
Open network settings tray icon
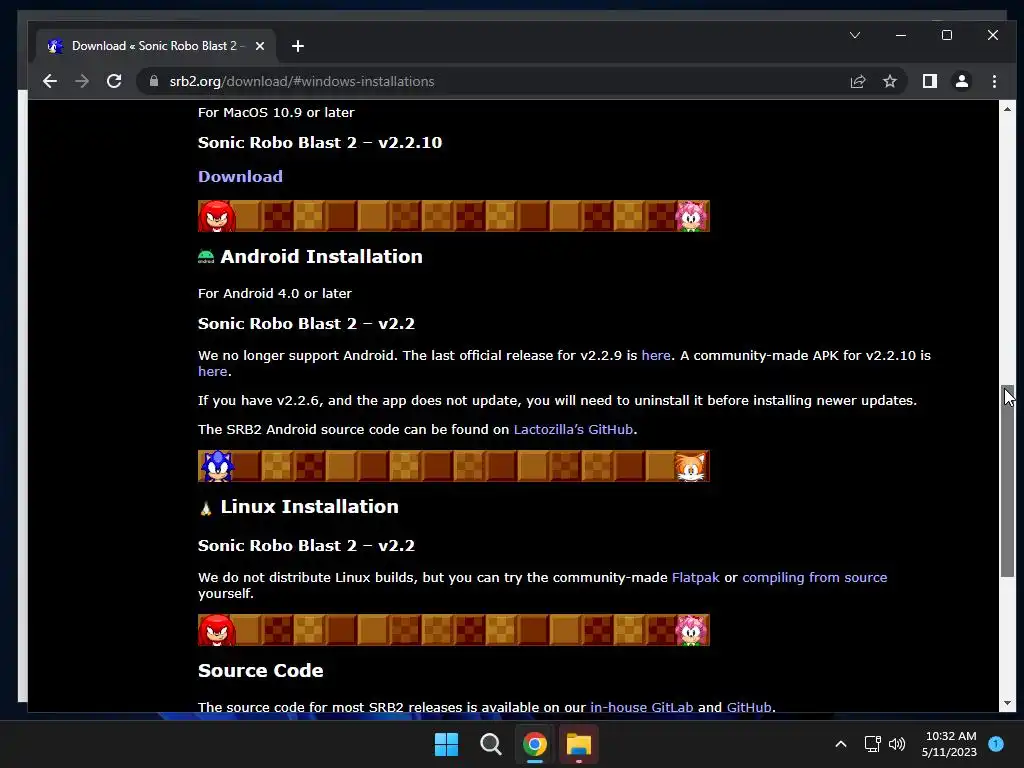tap(872, 744)
